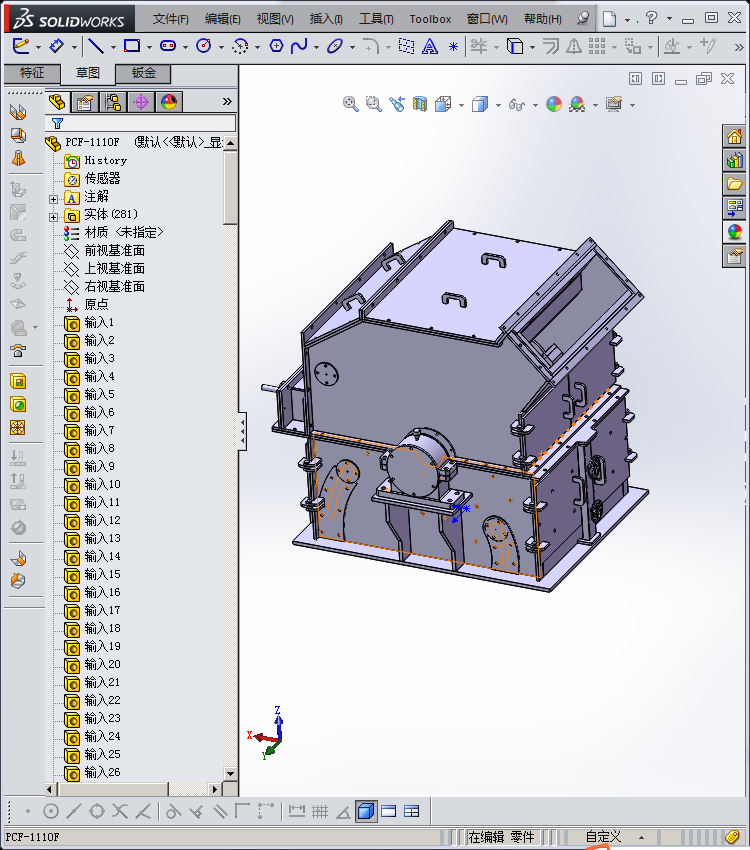
Task: Click the Edit Appearance color ball icon
Action: [554, 104]
